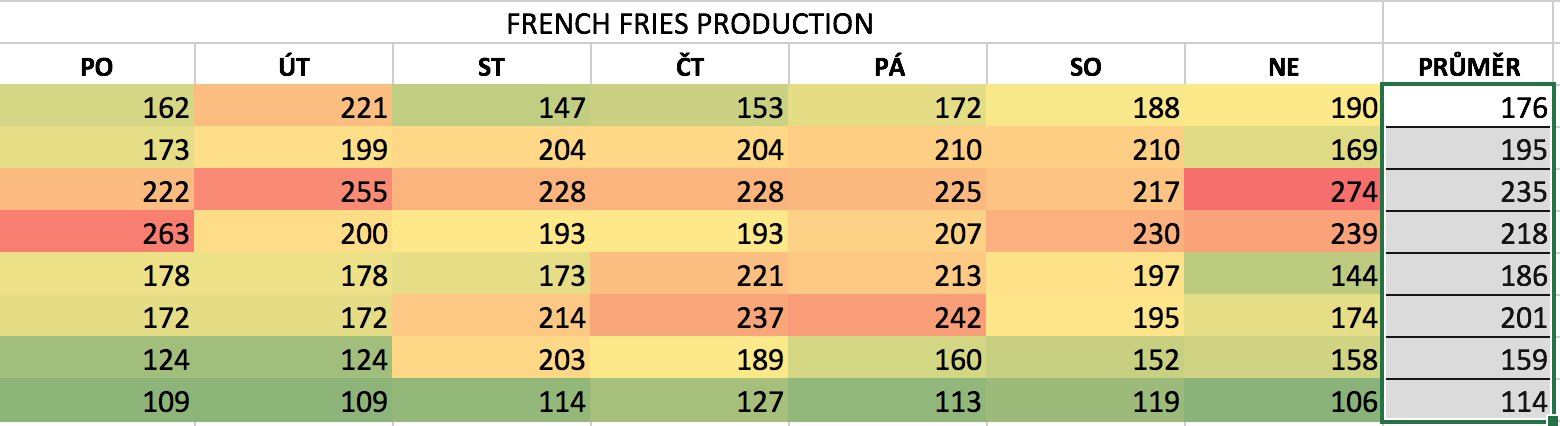Select the PO column header cell
The height and width of the screenshot is (426, 1560).
tap(97, 67)
